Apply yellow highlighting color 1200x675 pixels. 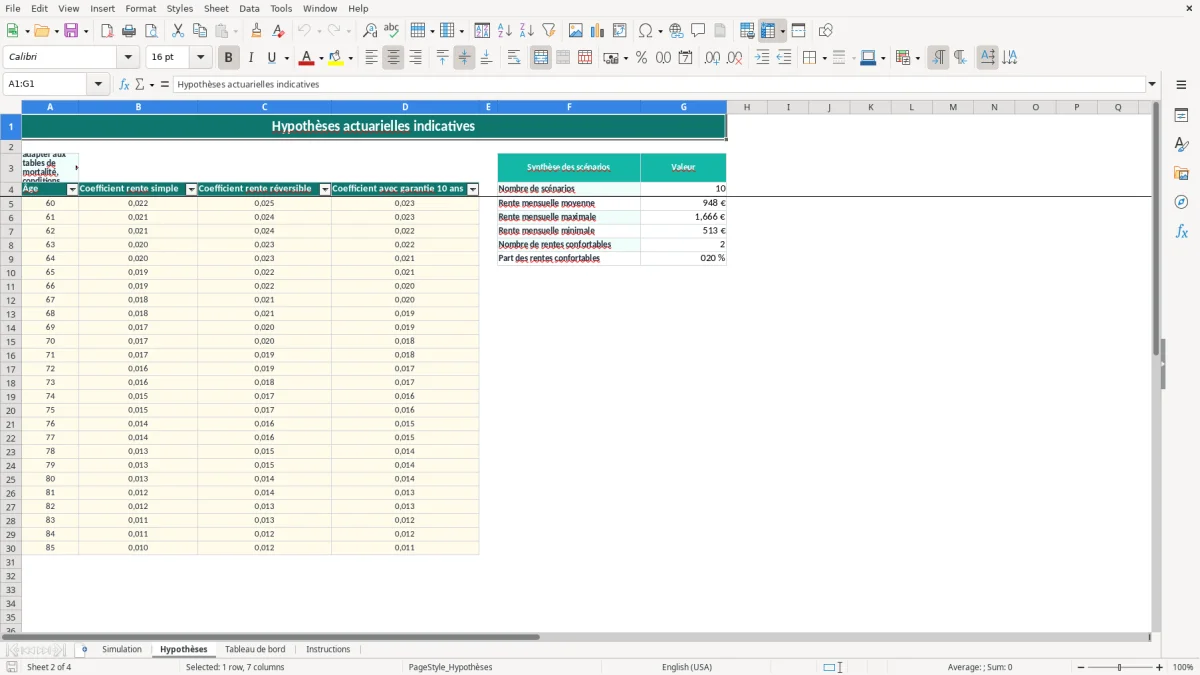click(335, 58)
